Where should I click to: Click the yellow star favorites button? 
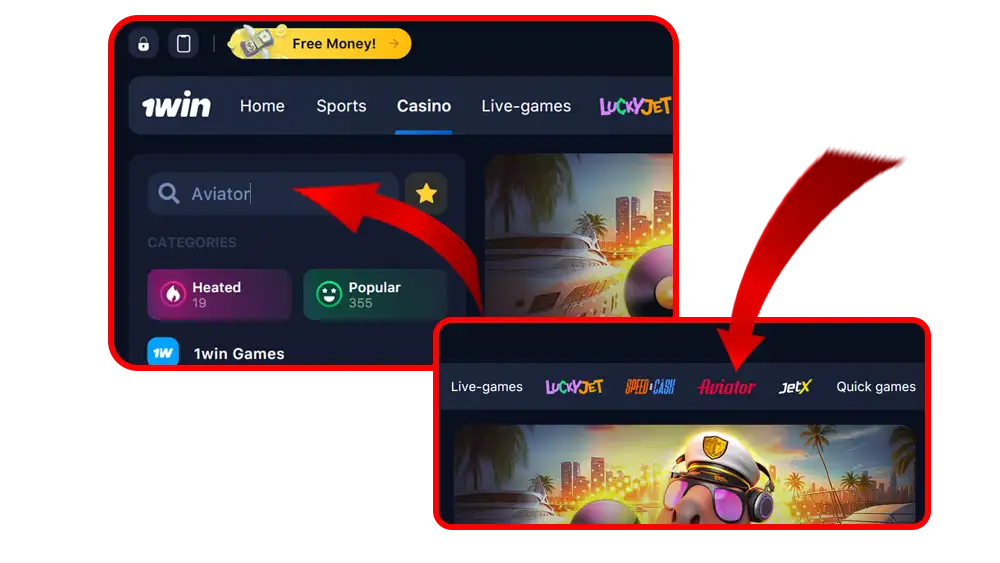(x=426, y=193)
